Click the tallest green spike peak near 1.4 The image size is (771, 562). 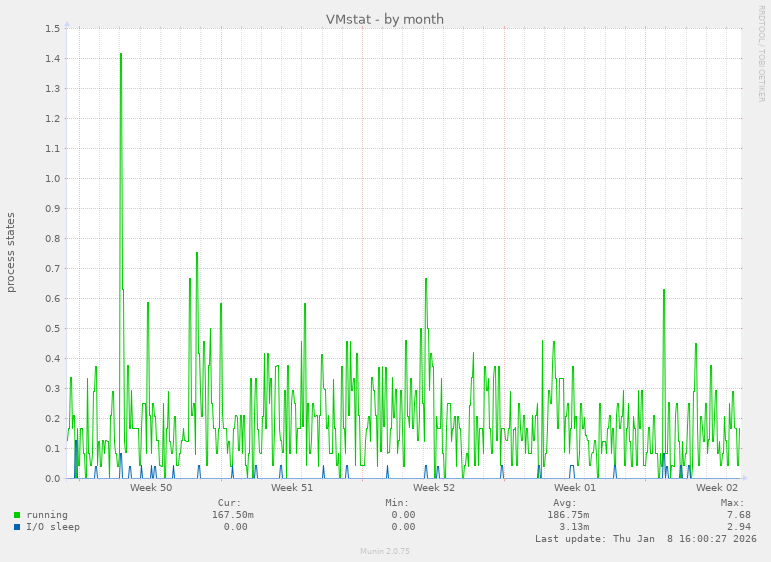(x=121, y=54)
